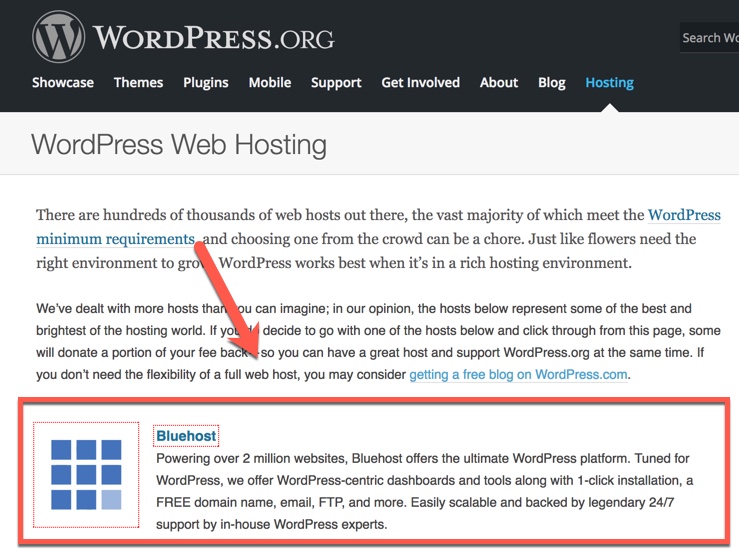Click text 'We've dealt with more hosts'
Viewport: 739px width, 553px height.
117,308
